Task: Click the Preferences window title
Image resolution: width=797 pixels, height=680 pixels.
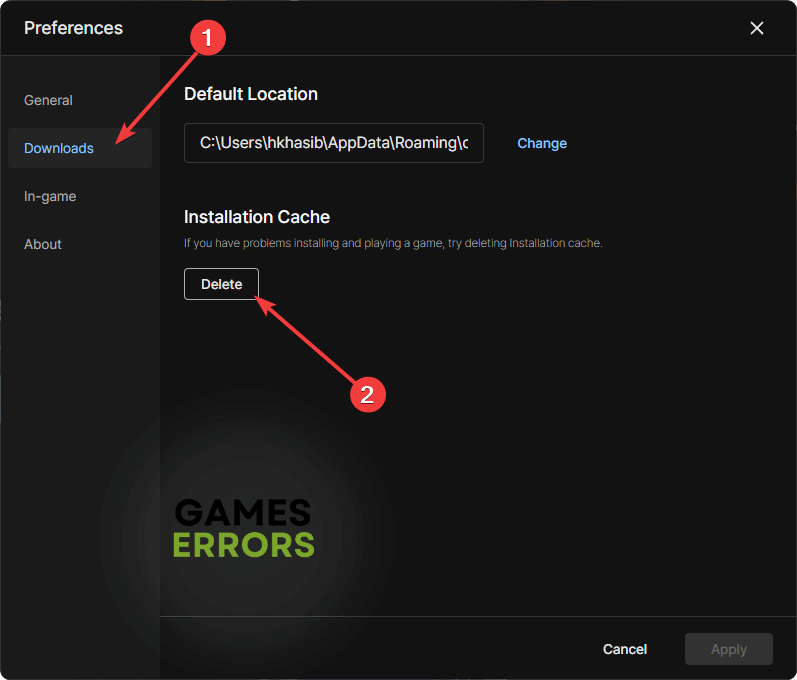Action: [x=73, y=28]
